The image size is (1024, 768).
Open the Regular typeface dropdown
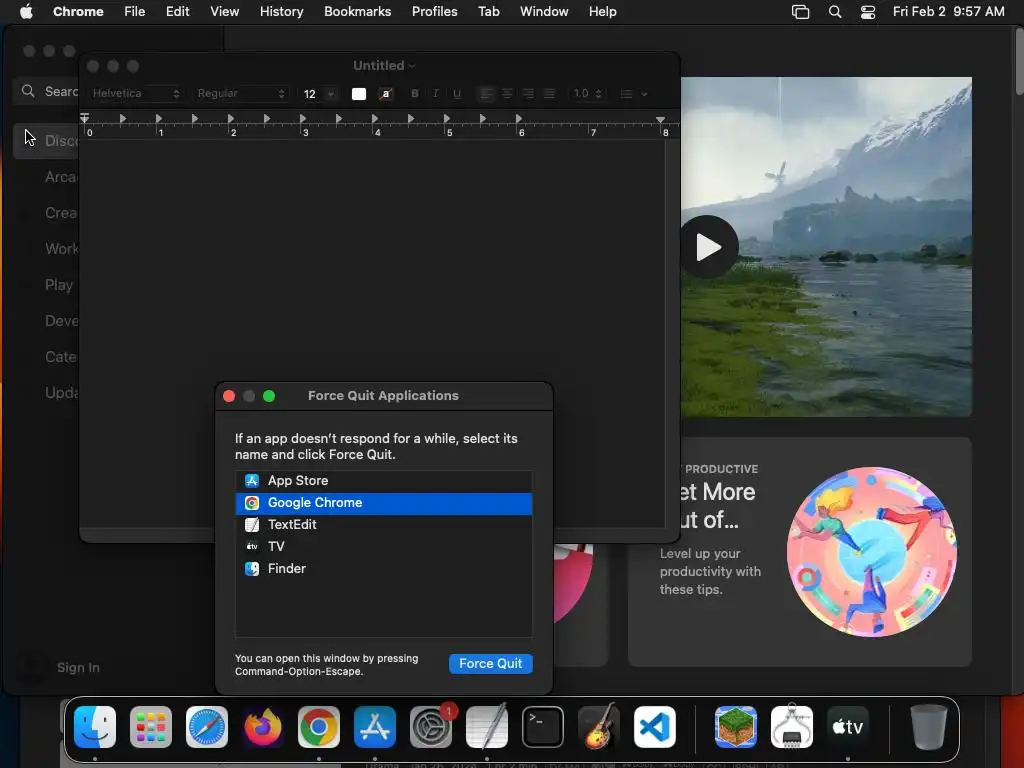tap(241, 93)
